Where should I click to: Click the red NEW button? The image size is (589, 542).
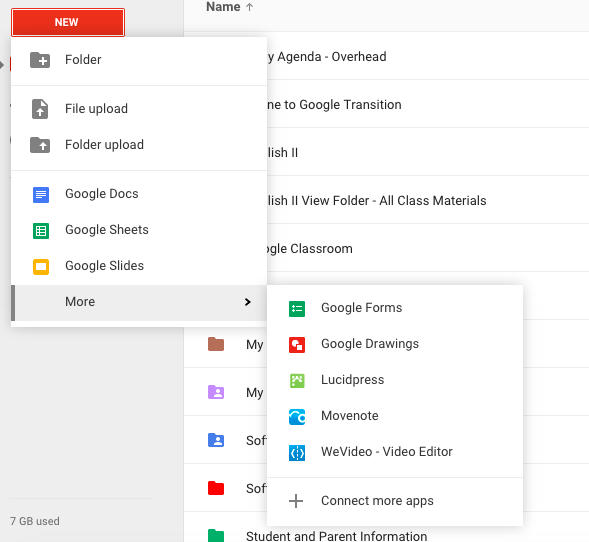point(68,23)
